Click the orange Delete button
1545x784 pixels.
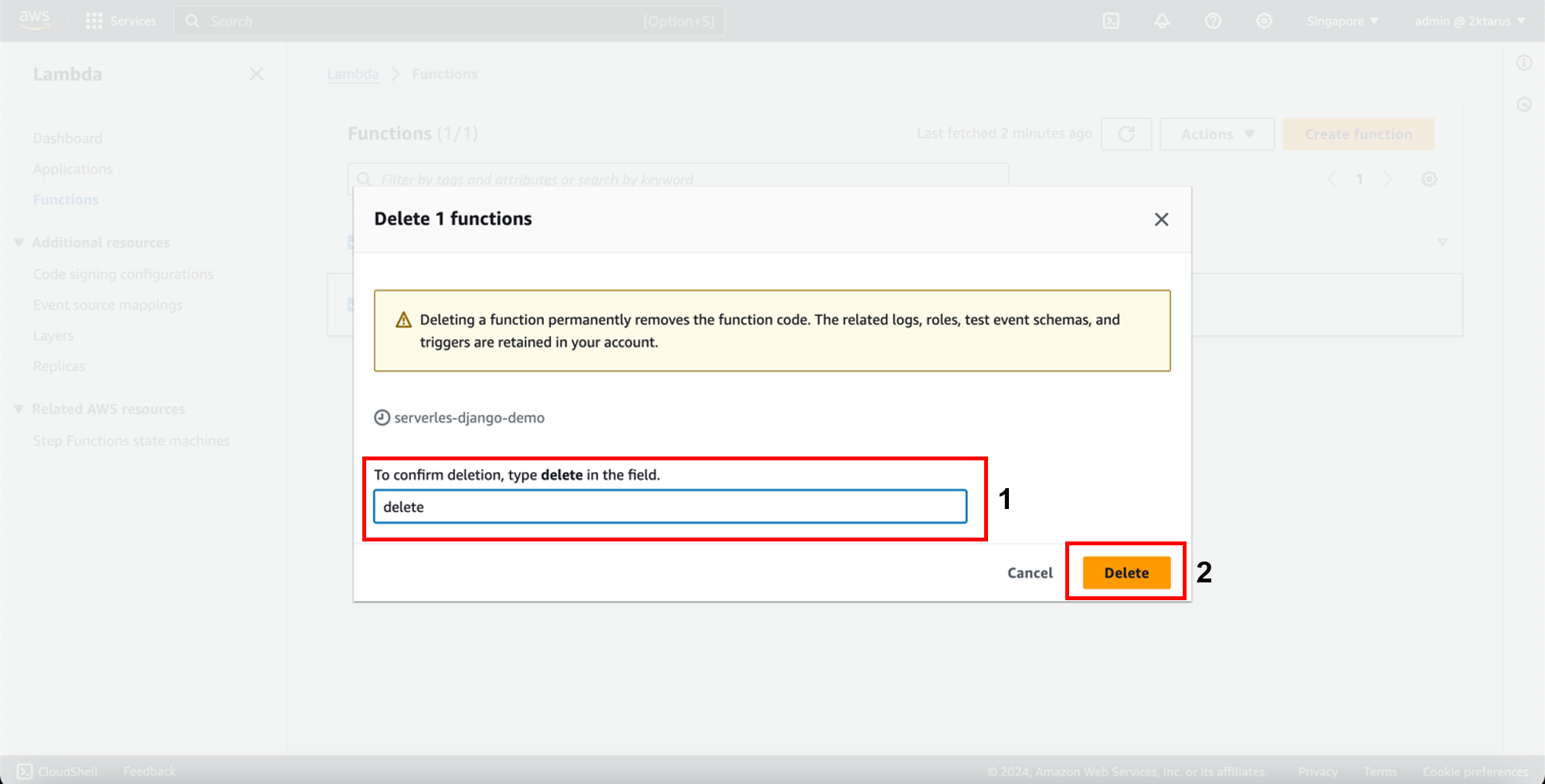coord(1126,572)
